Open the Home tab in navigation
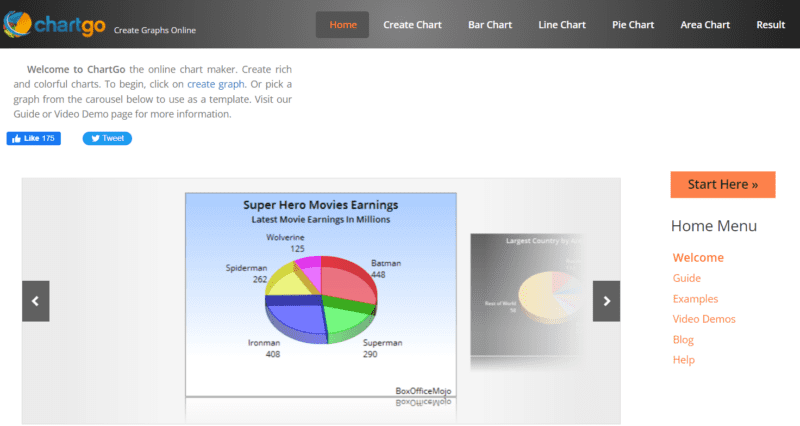The width and height of the screenshot is (800, 426). 342,25
